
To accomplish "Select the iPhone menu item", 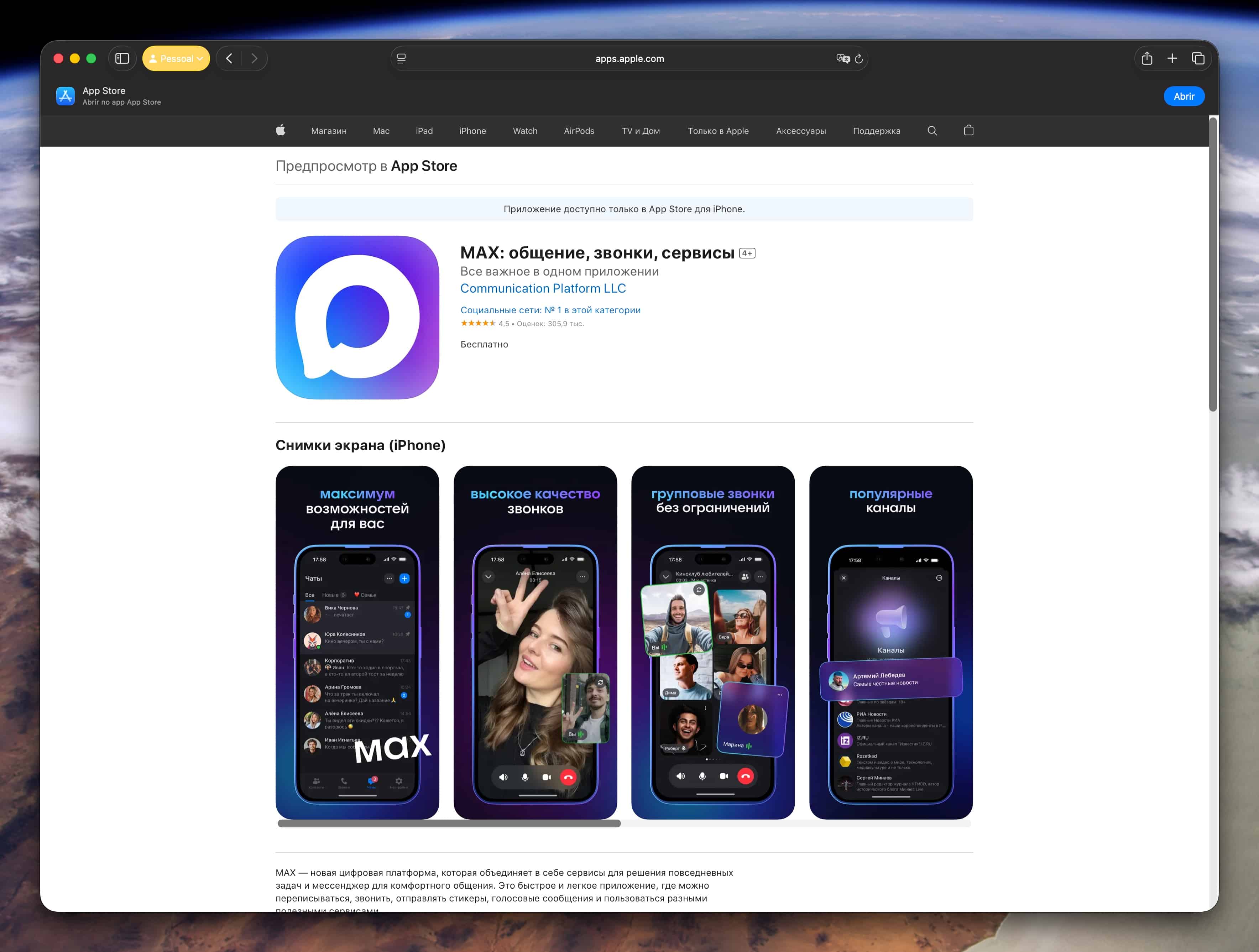I will coord(472,131).
